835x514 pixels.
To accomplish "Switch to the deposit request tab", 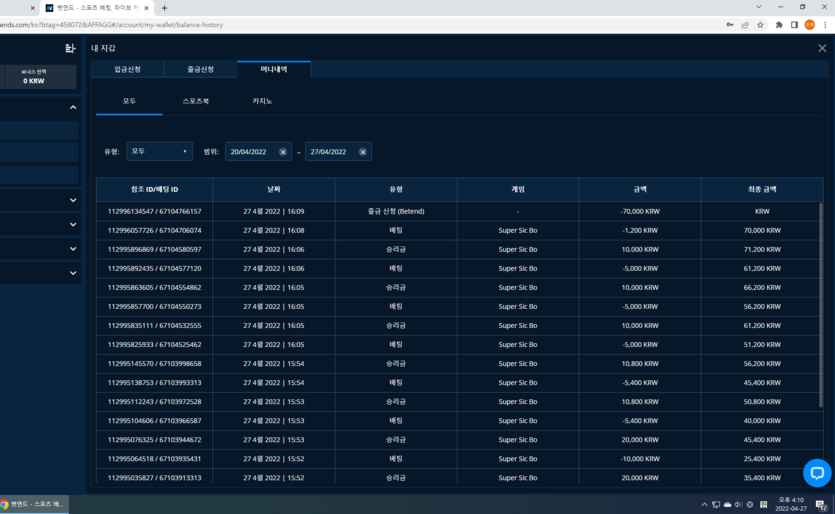I will pyautogui.click(x=128, y=69).
